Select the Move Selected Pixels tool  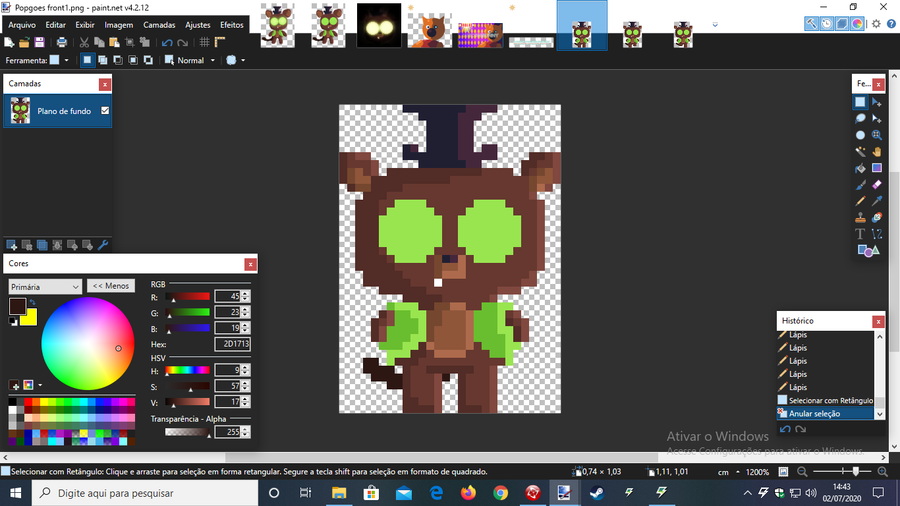pyautogui.click(x=876, y=102)
